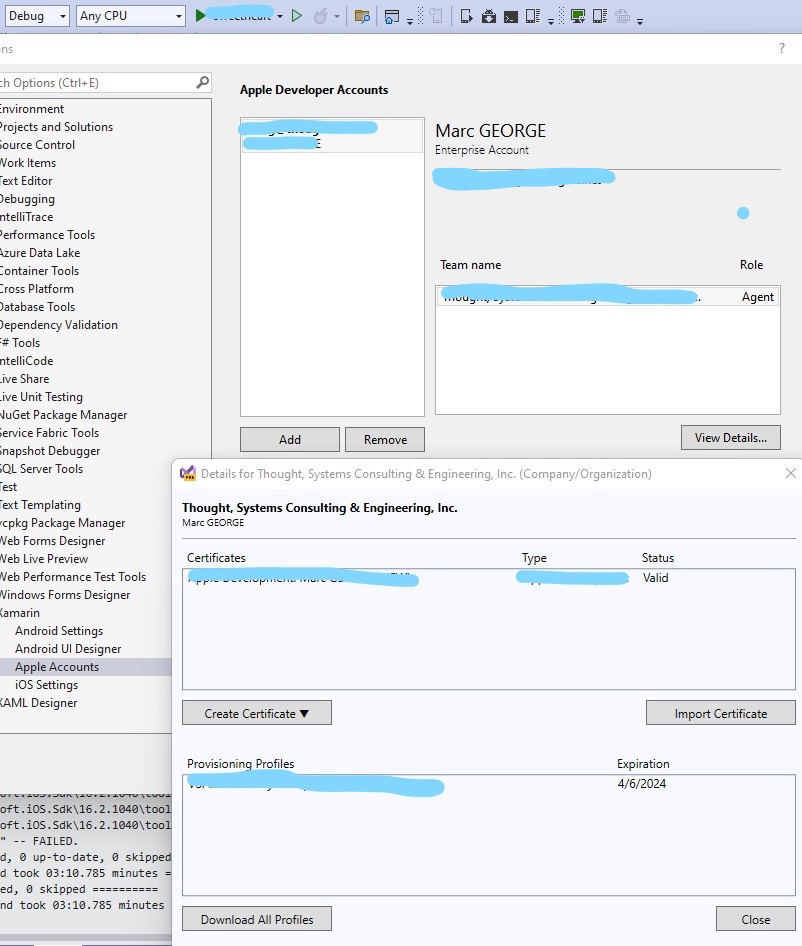
Task: Click the greyed-out stacked monitors icon
Action: [622, 16]
